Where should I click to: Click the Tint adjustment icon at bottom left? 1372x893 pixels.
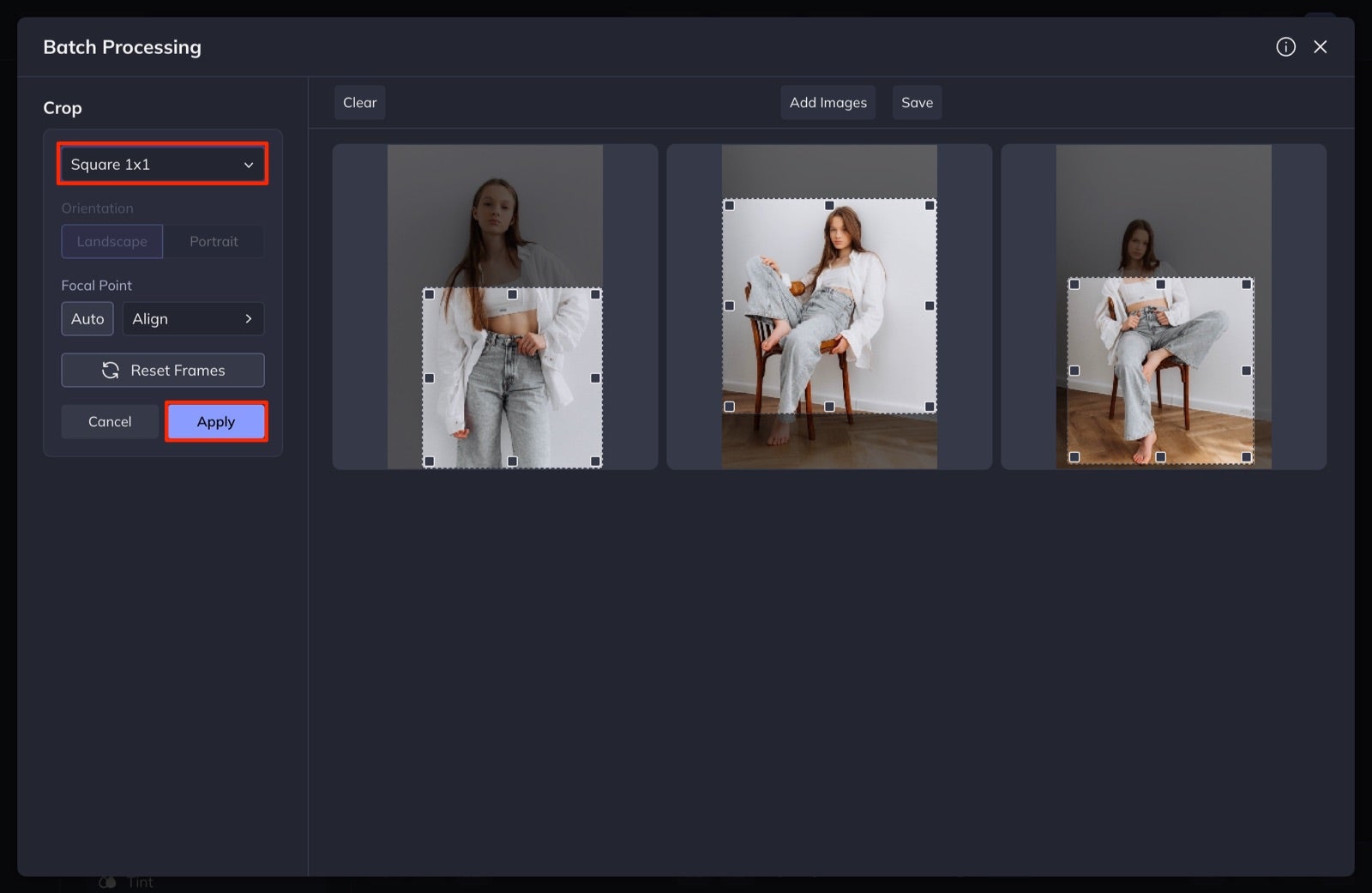pyautogui.click(x=105, y=881)
